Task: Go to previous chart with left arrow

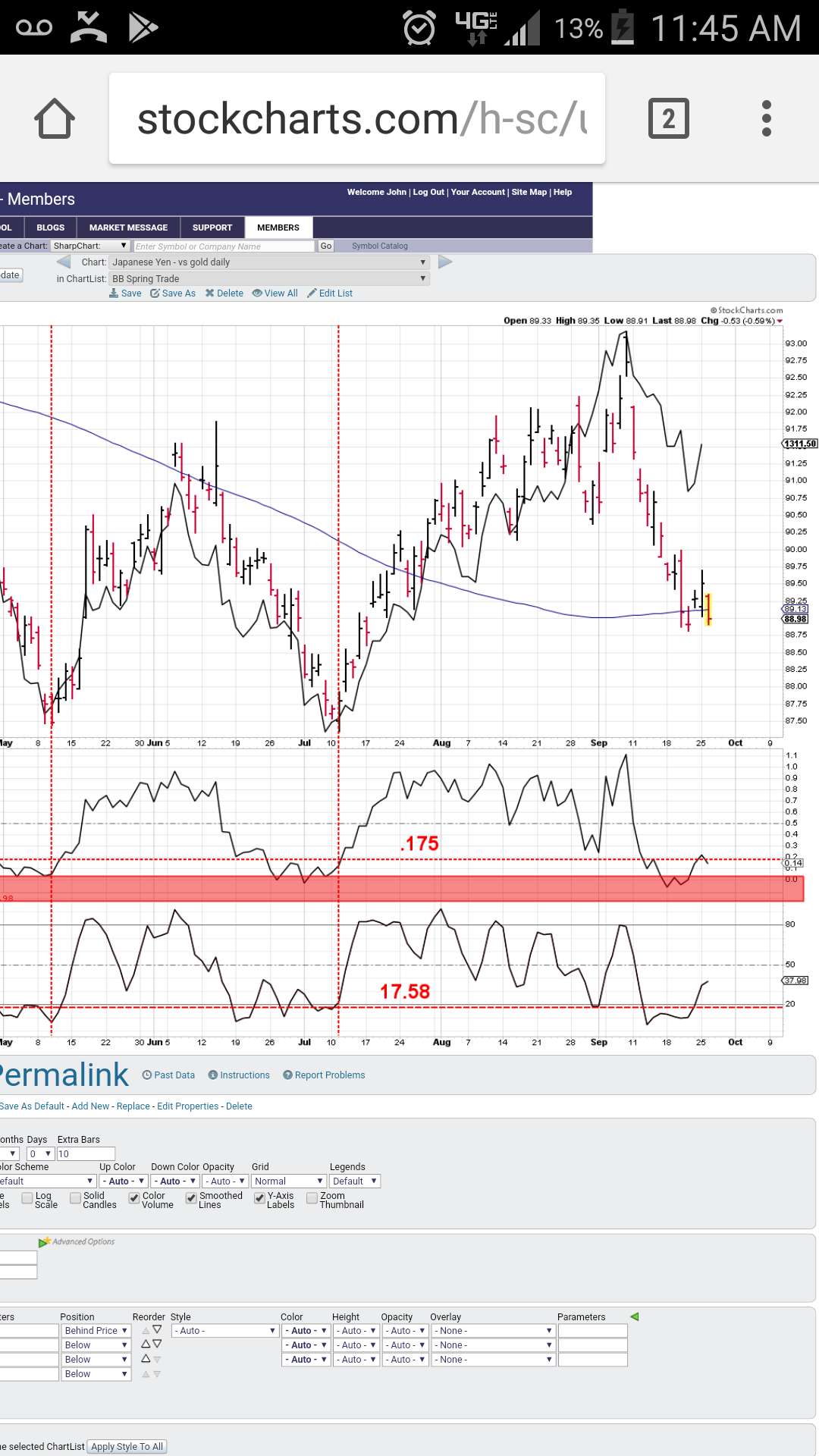Action: 64,262
